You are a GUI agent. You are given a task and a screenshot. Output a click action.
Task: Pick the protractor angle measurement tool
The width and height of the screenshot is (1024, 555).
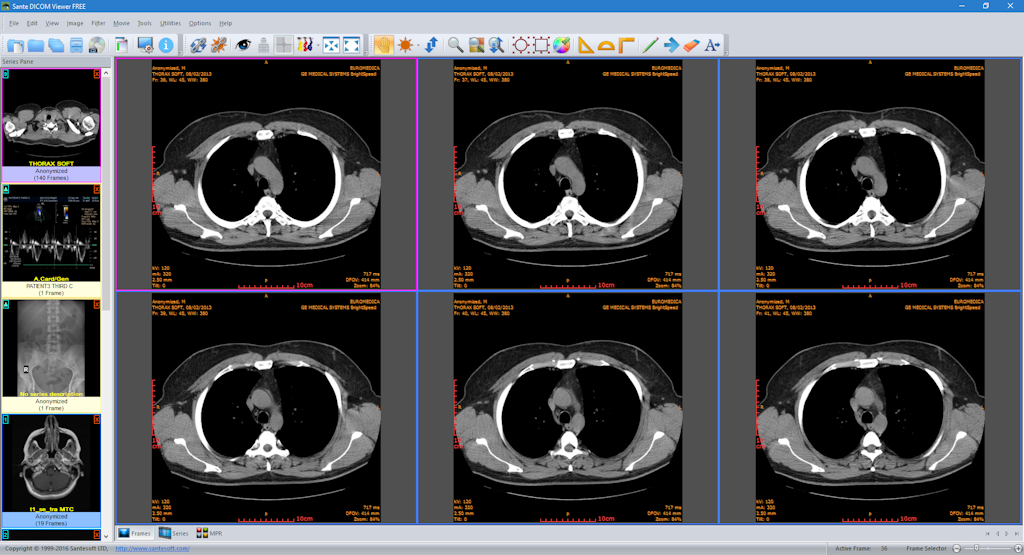click(606, 45)
